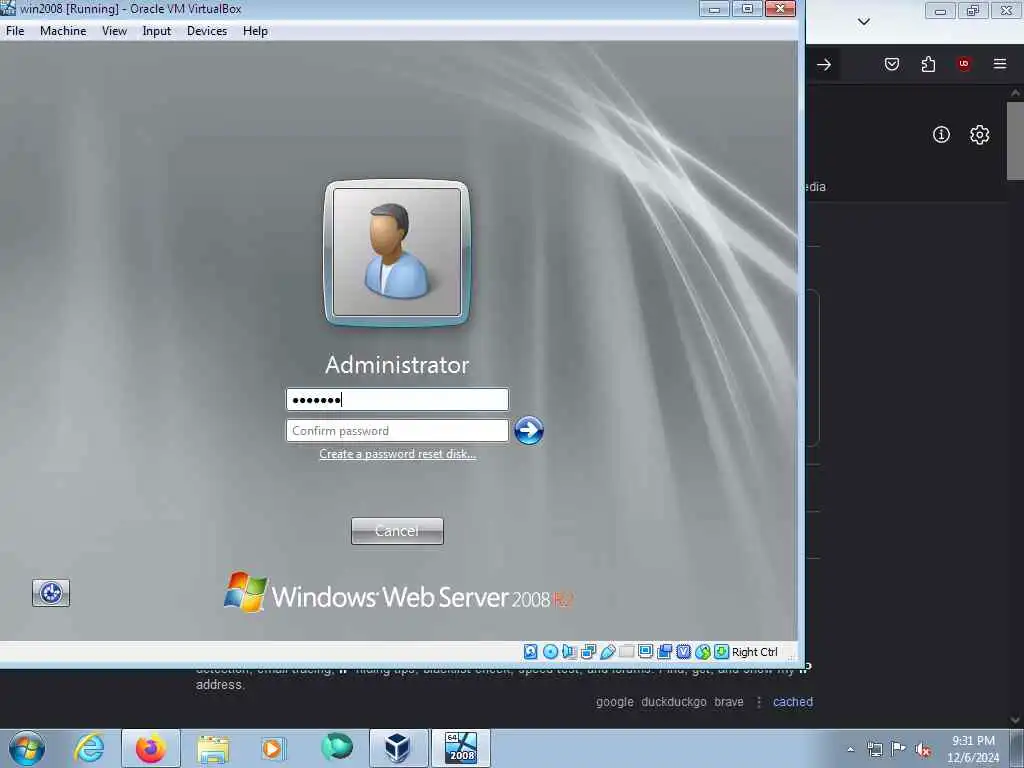
Task: Open the VirtualBox File menu
Action: coord(15,31)
